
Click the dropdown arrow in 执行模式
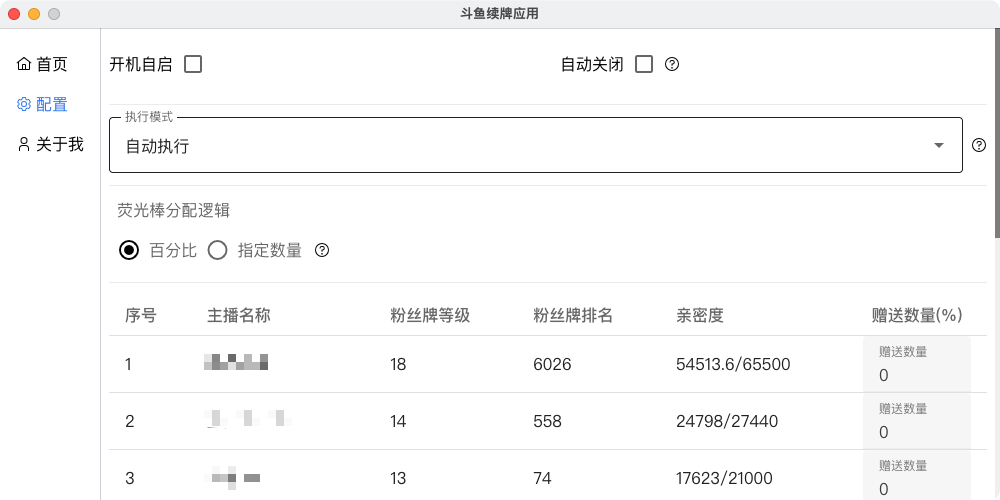(x=939, y=145)
